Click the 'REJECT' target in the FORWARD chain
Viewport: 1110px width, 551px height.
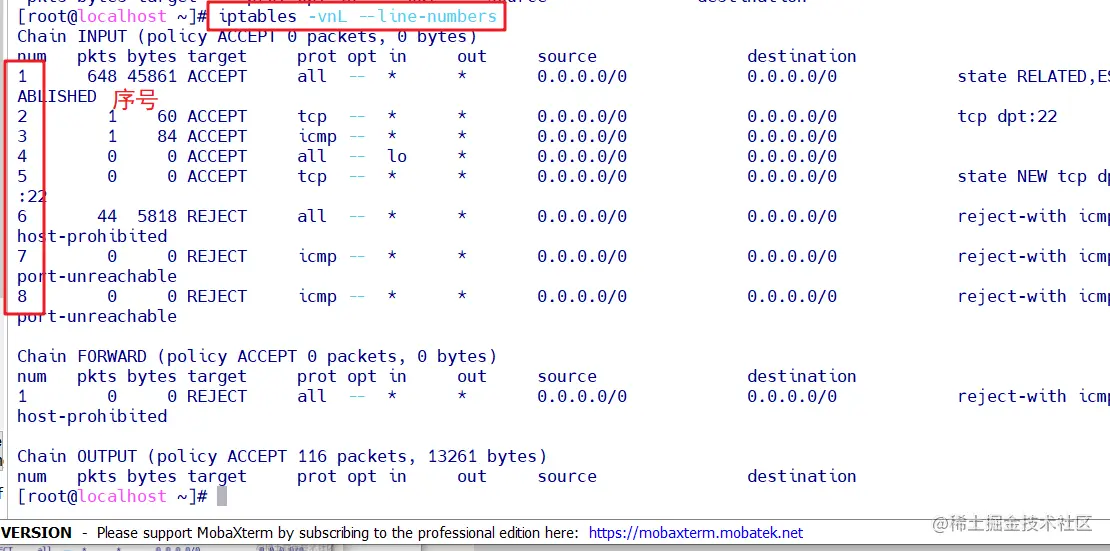coord(217,396)
